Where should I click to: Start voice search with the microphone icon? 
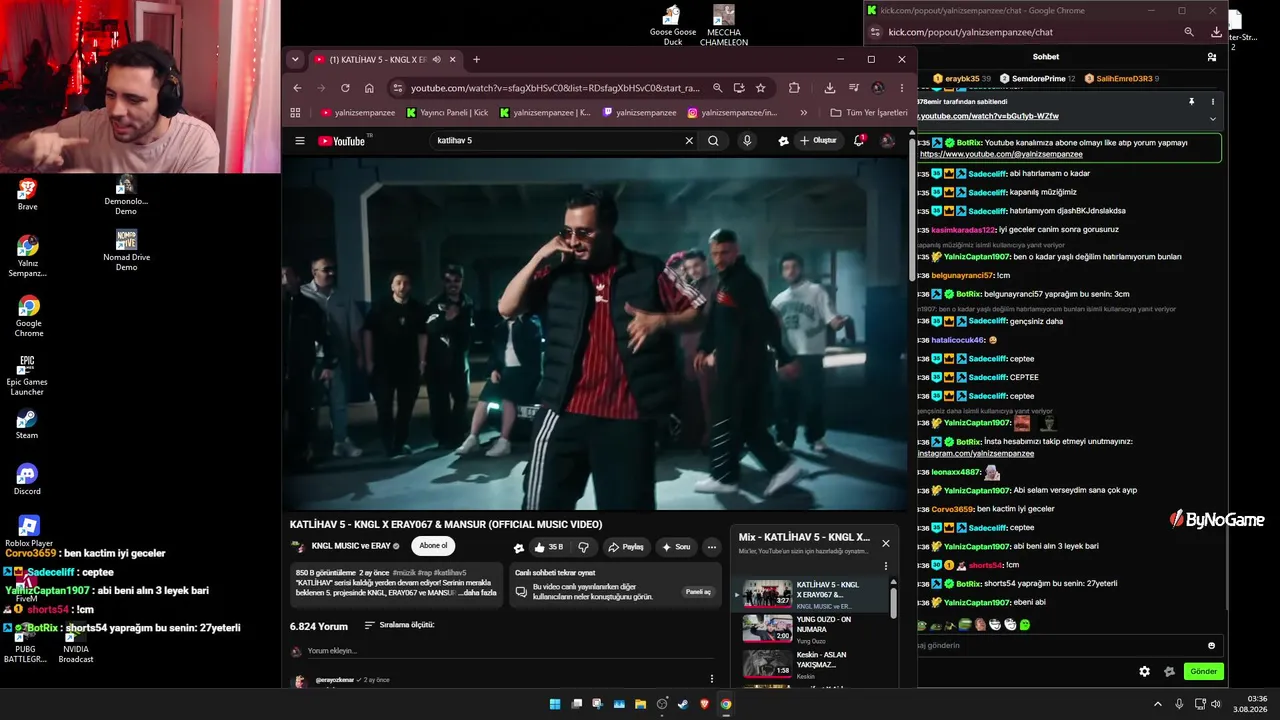(x=747, y=141)
